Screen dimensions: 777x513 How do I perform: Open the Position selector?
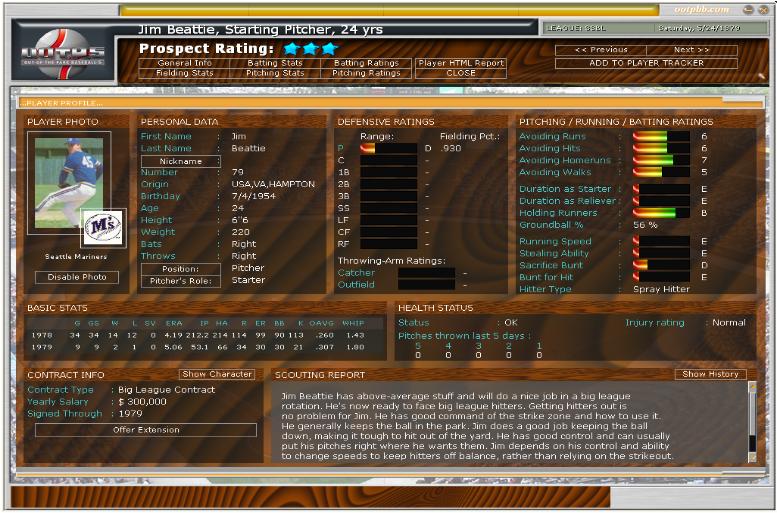pyautogui.click(x=180, y=268)
